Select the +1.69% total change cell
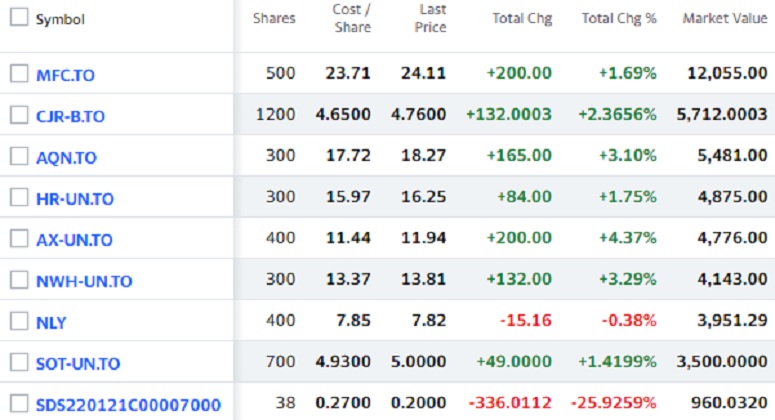This screenshot has width=775, height=420. (627, 73)
